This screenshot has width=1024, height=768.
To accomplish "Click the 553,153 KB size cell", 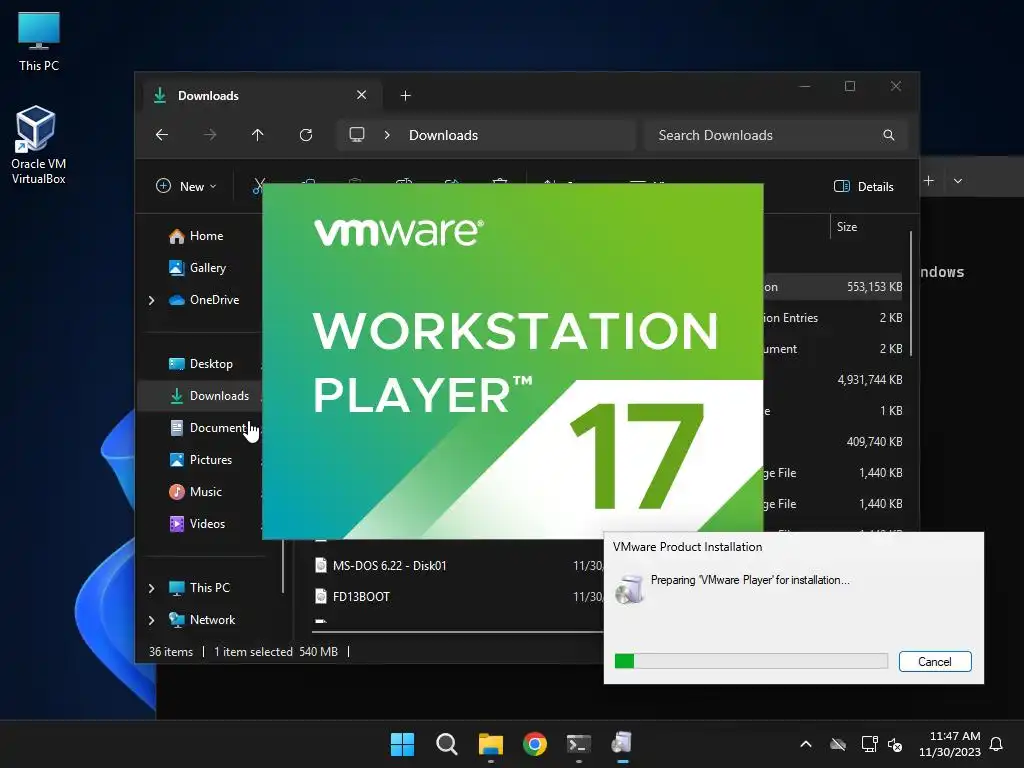I will pyautogui.click(x=874, y=287).
